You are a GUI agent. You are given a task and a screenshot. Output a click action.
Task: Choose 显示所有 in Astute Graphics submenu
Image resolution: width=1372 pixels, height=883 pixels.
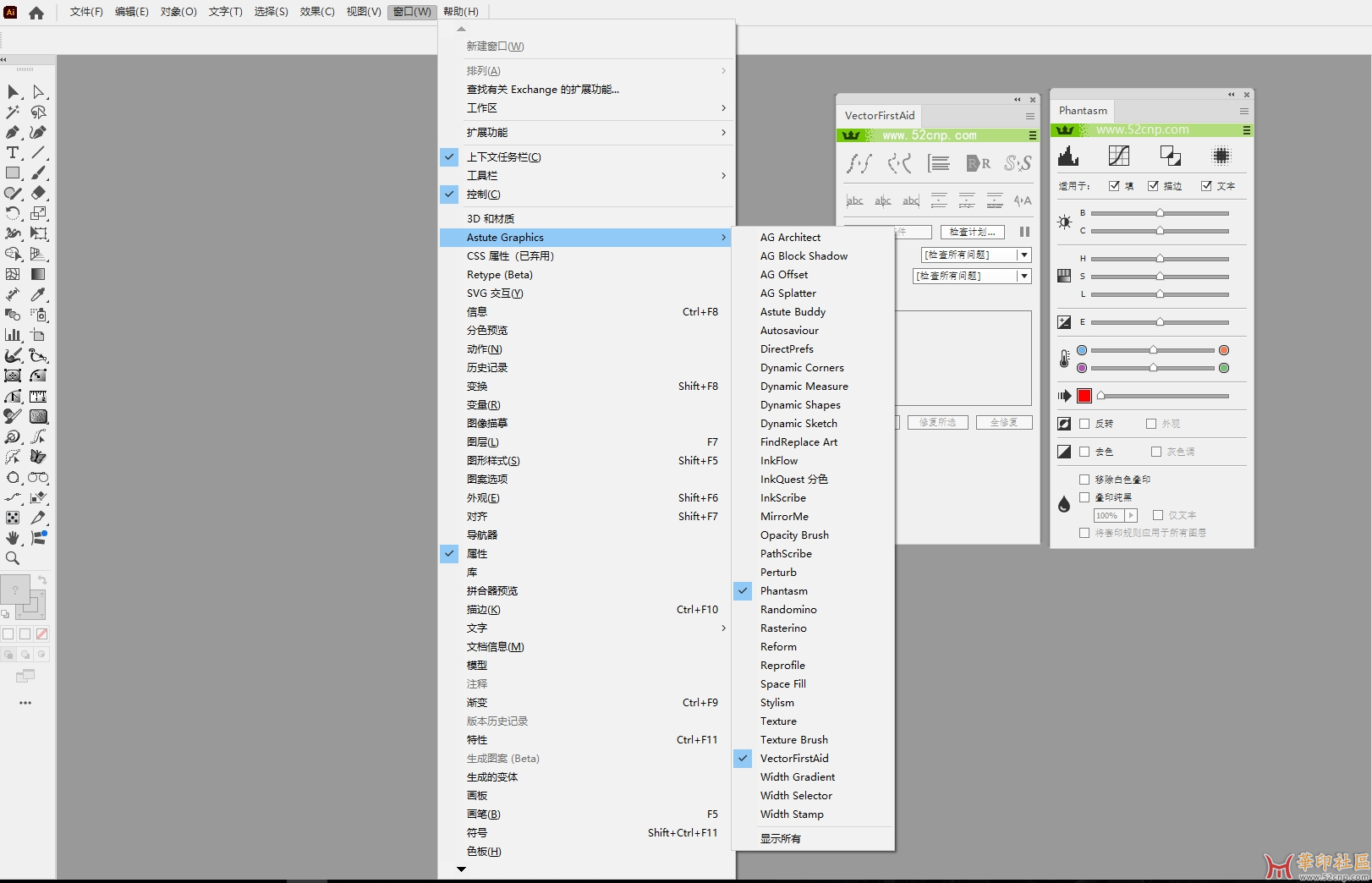click(814, 839)
